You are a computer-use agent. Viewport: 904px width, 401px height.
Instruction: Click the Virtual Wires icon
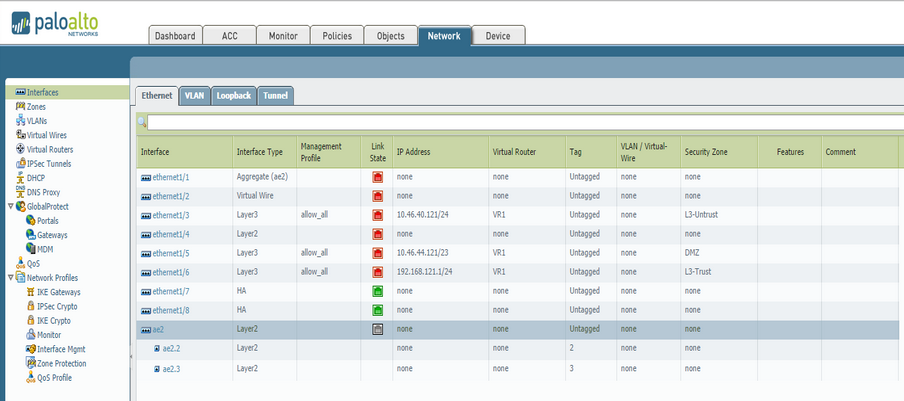[20, 135]
